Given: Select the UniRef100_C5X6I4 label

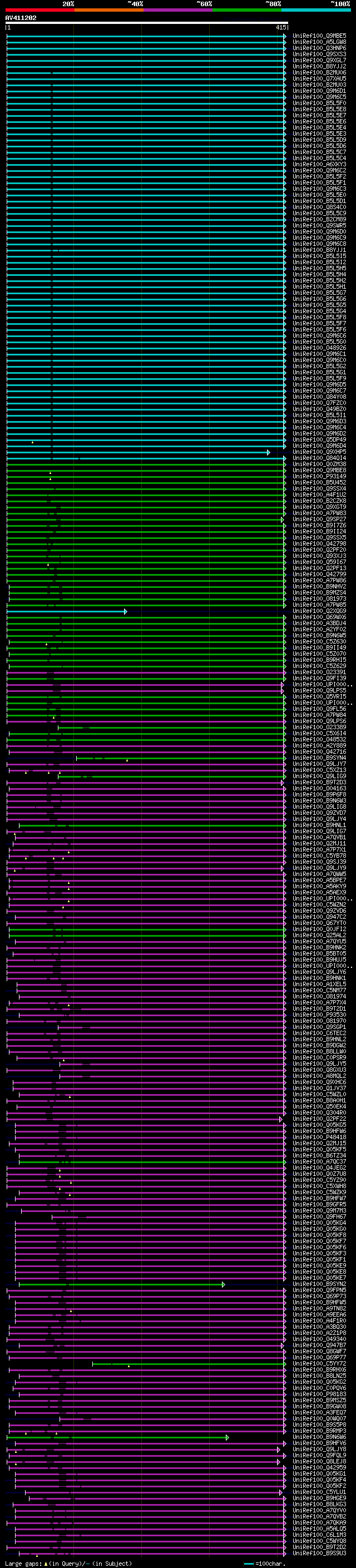Looking at the screenshot, I should pos(319,733).
